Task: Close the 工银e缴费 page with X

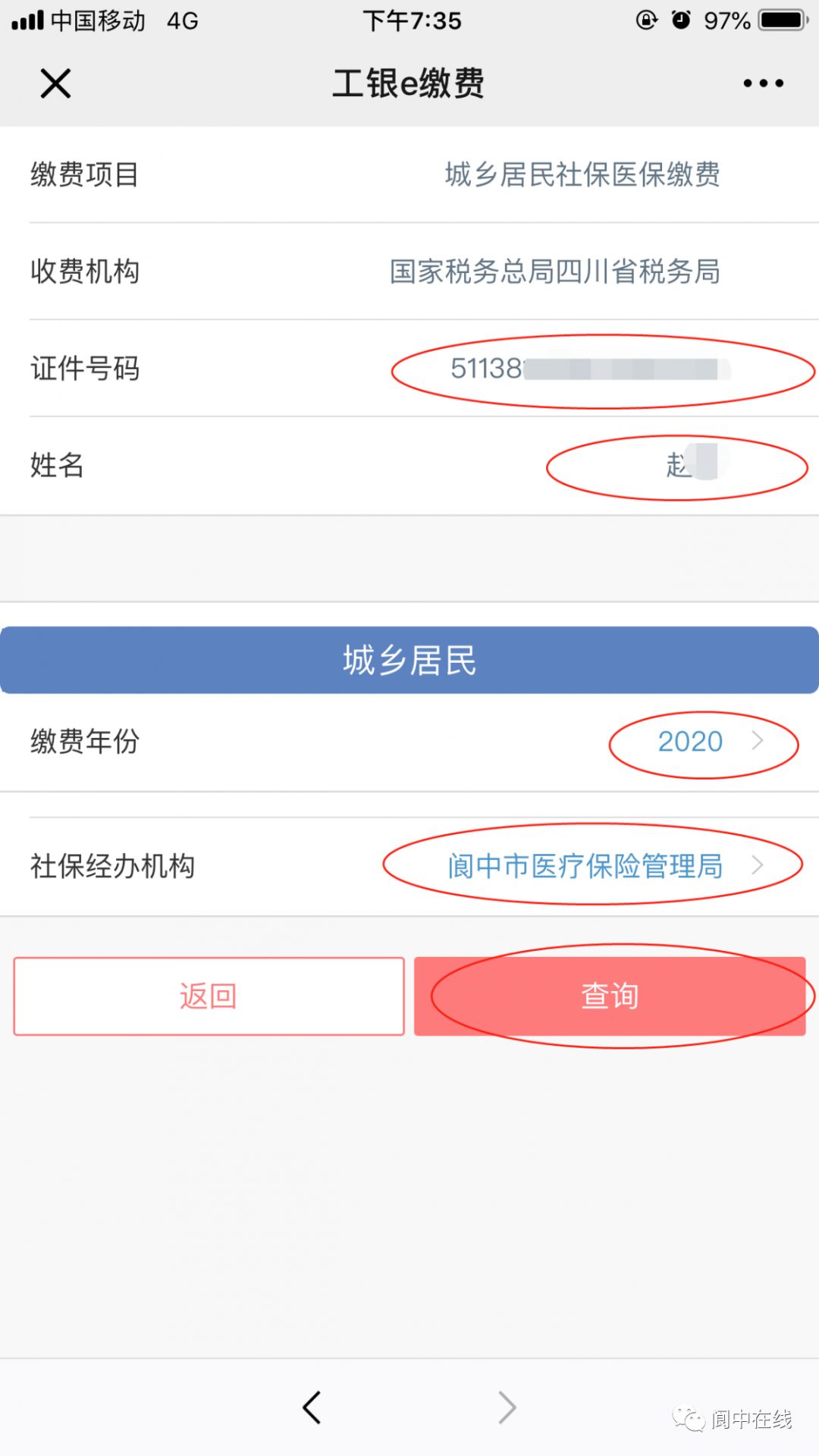Action: click(x=55, y=83)
